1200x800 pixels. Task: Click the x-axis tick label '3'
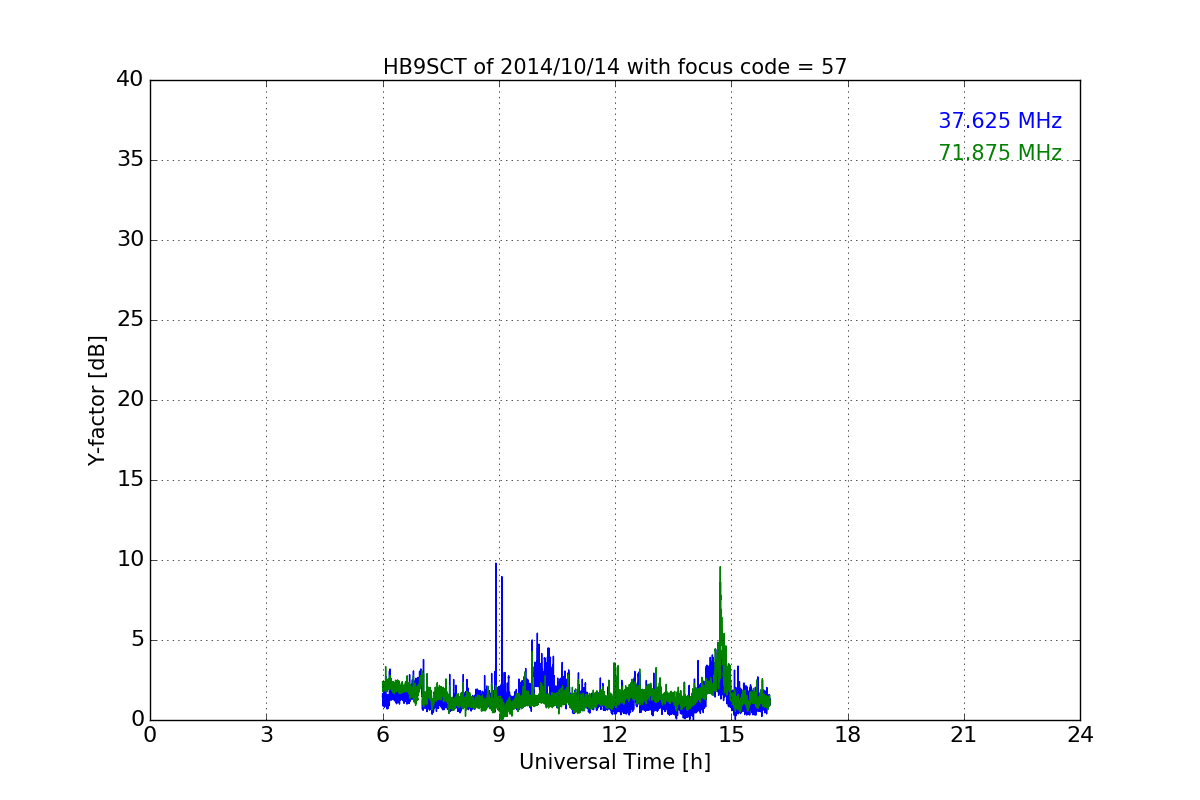point(266,735)
